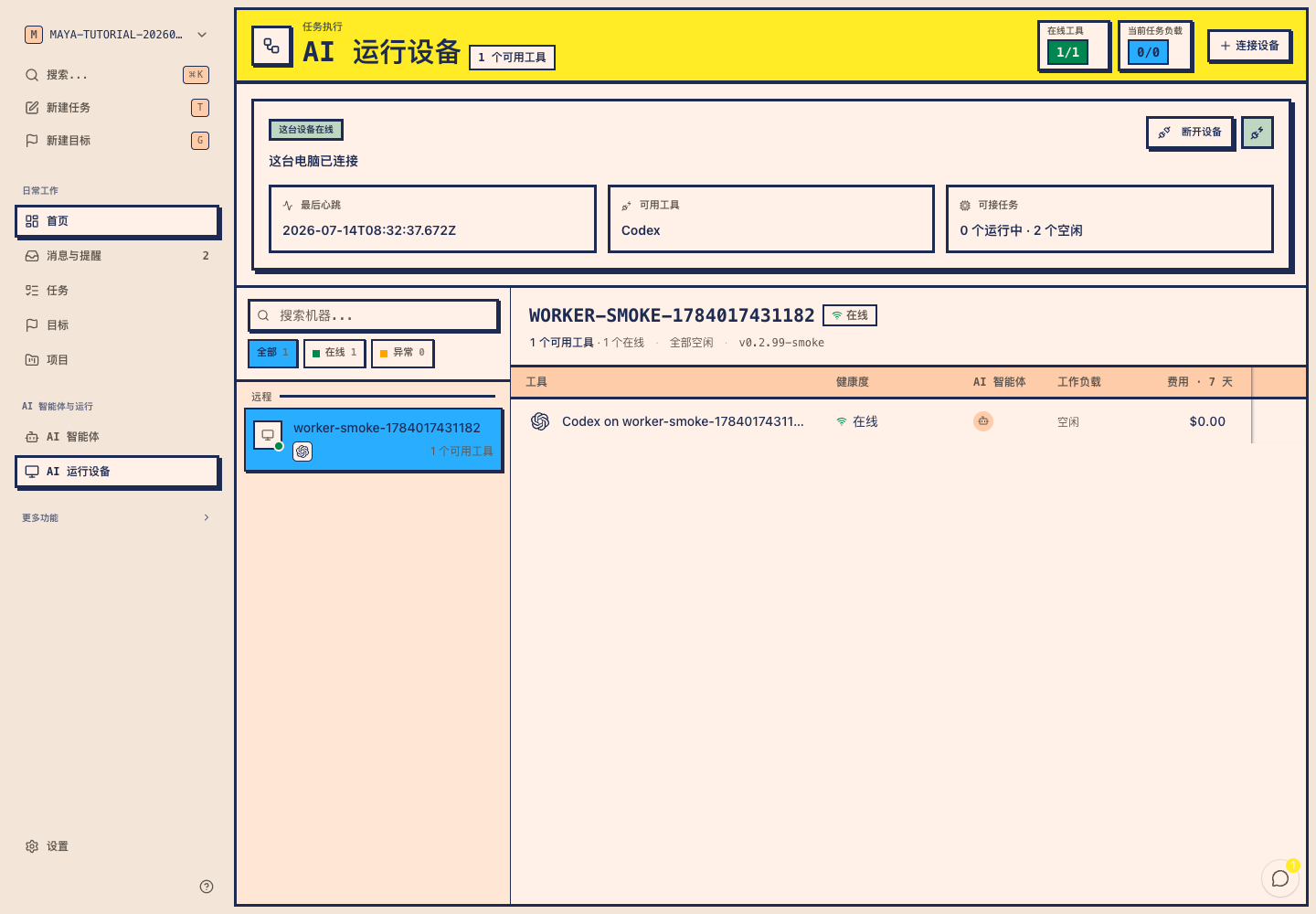Open the 项目 projects page
Screen dimensions: 1316x914
pyautogui.click(x=117, y=360)
